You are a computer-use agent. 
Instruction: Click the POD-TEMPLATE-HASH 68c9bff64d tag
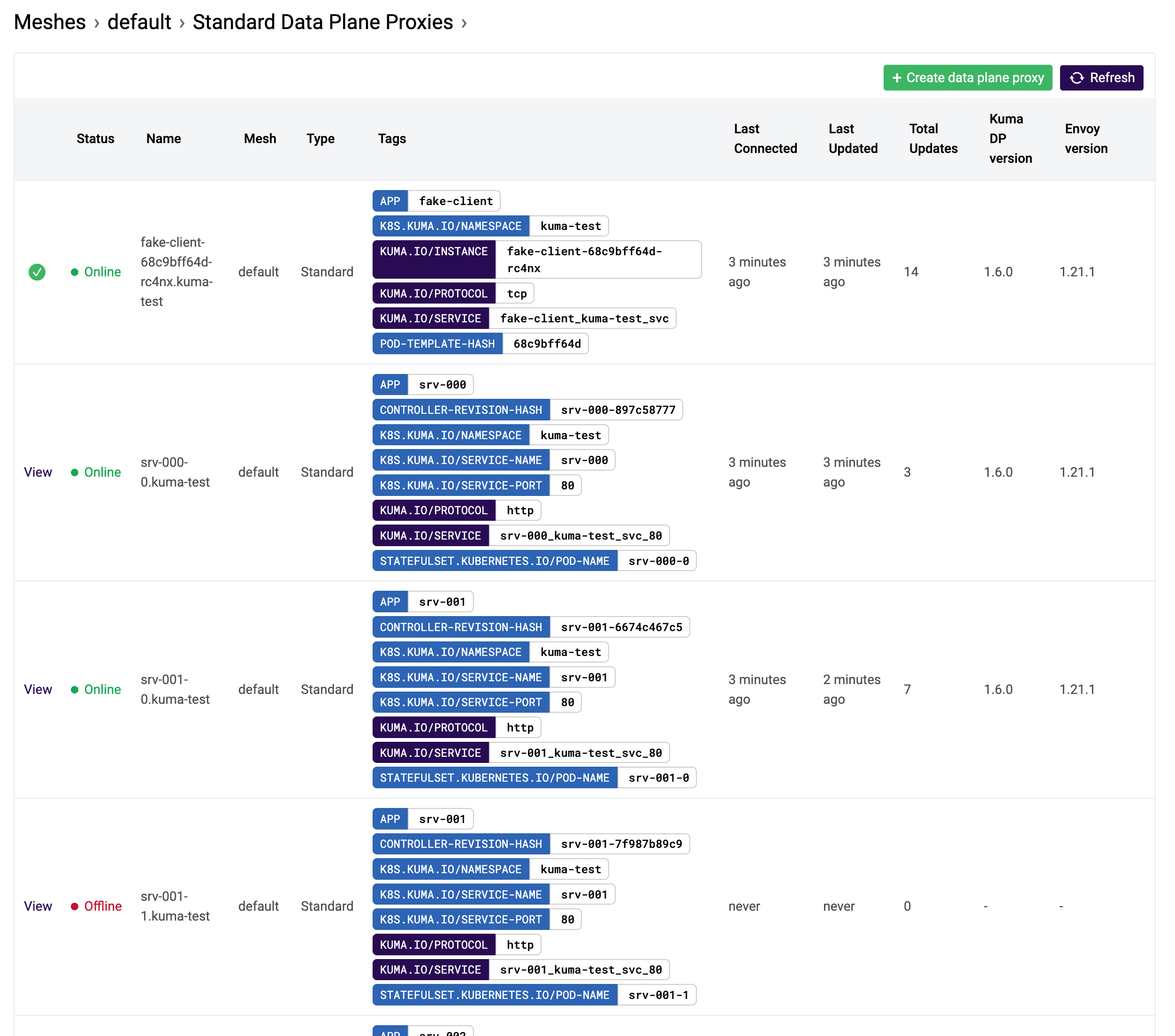coord(480,344)
